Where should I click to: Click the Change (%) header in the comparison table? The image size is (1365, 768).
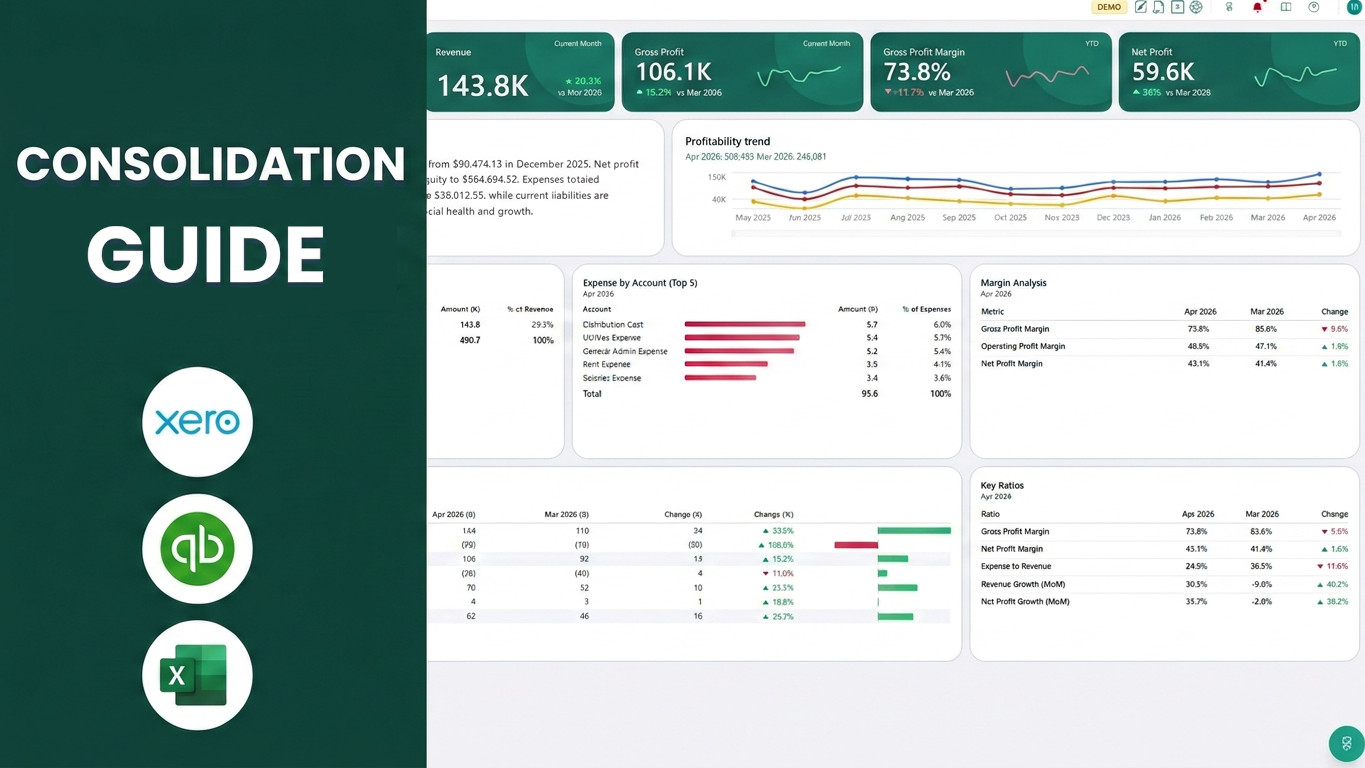(x=773, y=514)
